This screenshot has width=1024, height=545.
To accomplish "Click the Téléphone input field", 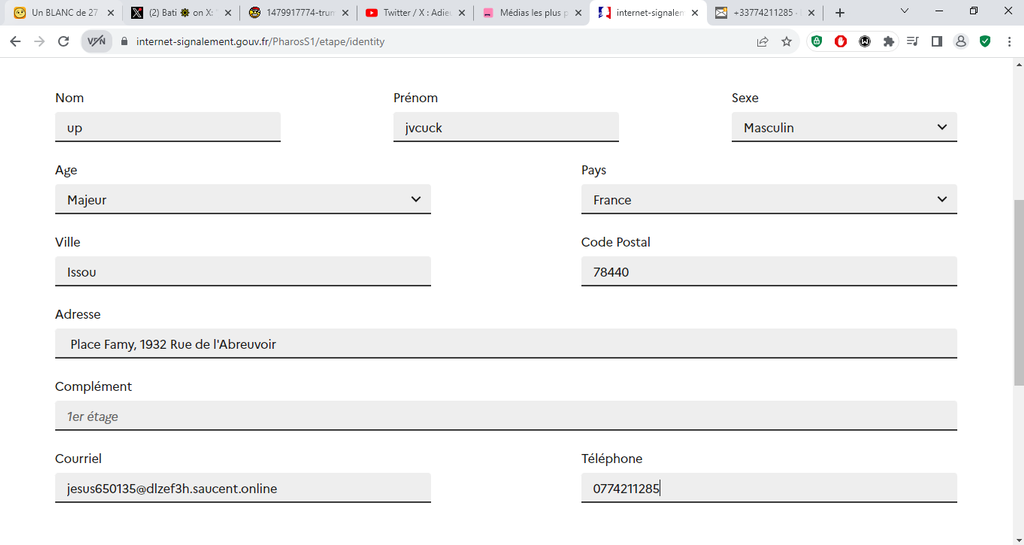I will (769, 488).
